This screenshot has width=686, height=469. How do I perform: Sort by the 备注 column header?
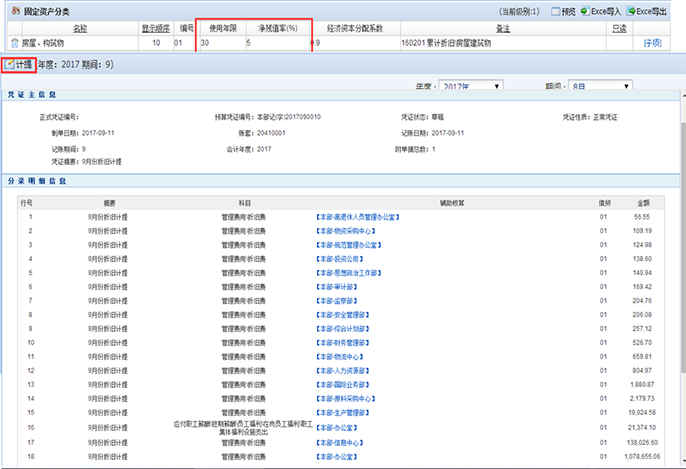coord(503,28)
